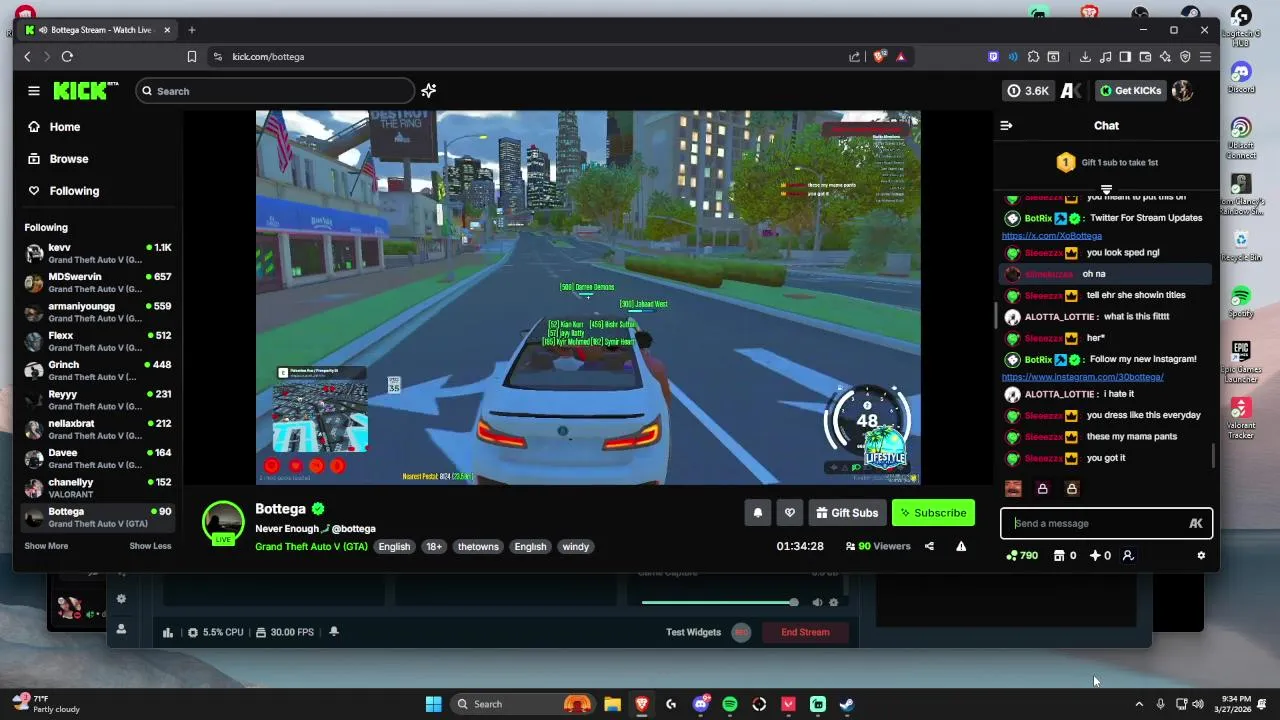Click the Kick search box
Viewport: 1280px width, 720px height.
(275, 91)
